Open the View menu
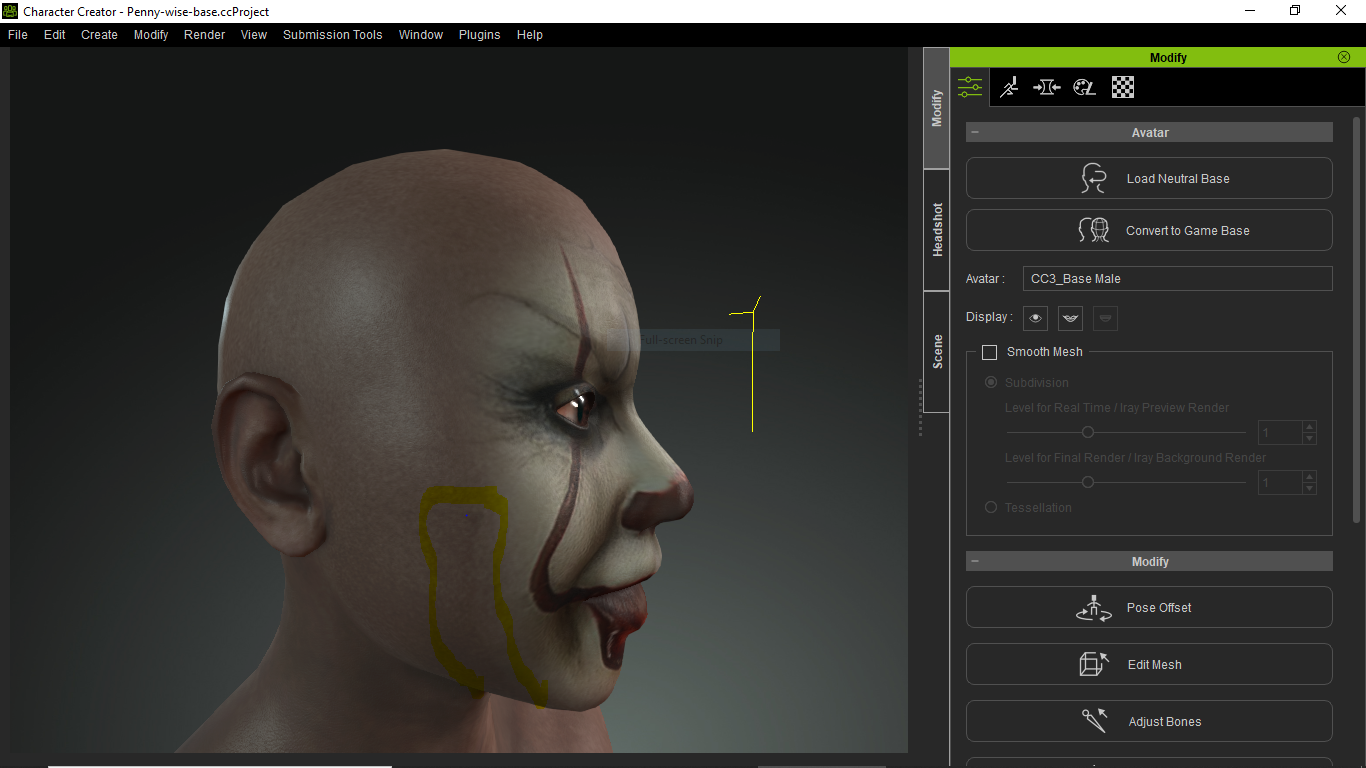Screen dimensions: 1366x768 [x=254, y=34]
